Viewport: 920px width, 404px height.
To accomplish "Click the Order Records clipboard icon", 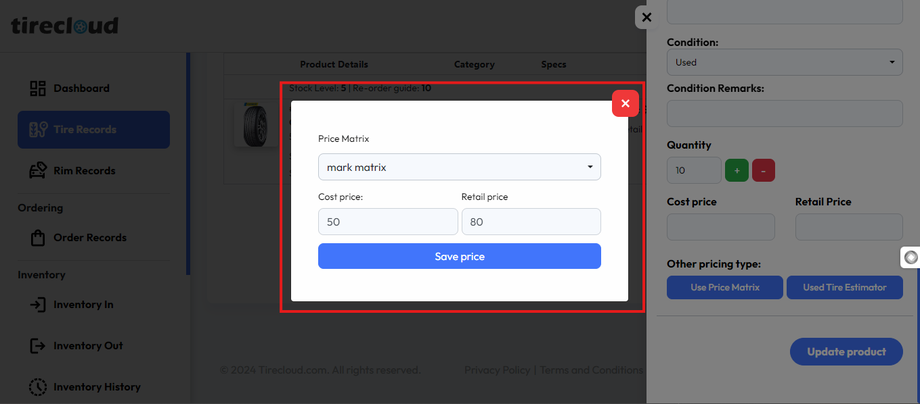I will pyautogui.click(x=38, y=238).
